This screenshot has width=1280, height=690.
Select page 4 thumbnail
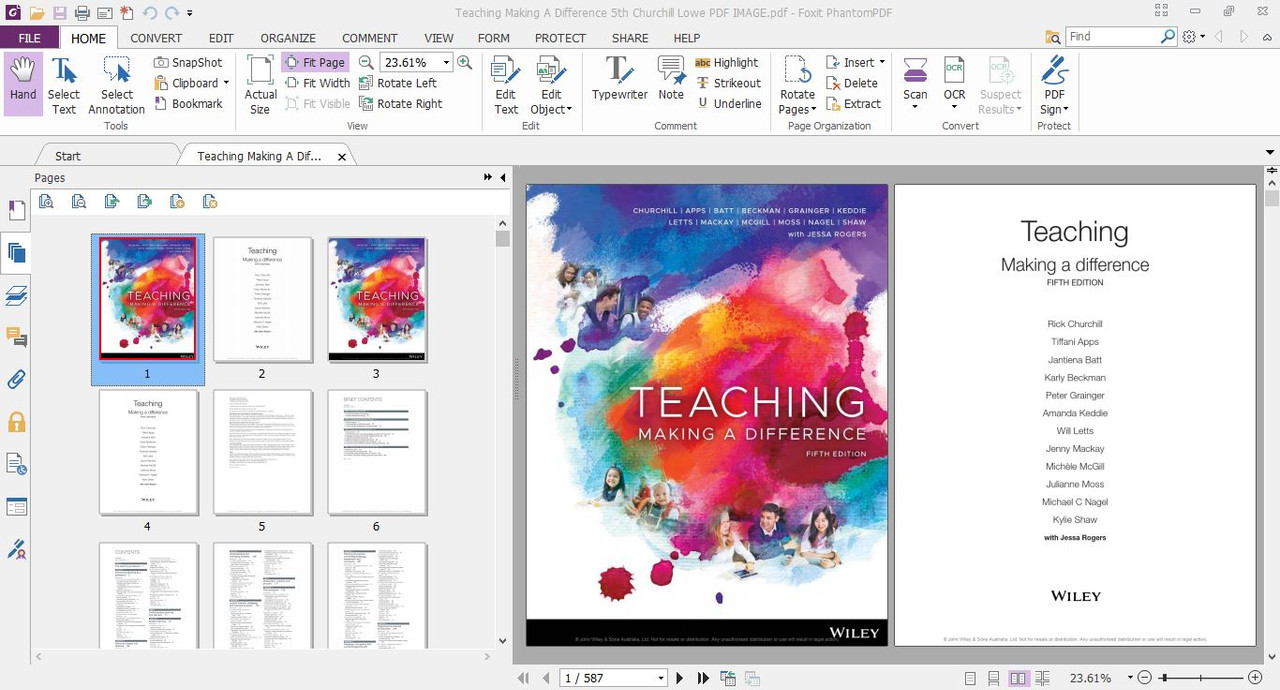point(148,453)
